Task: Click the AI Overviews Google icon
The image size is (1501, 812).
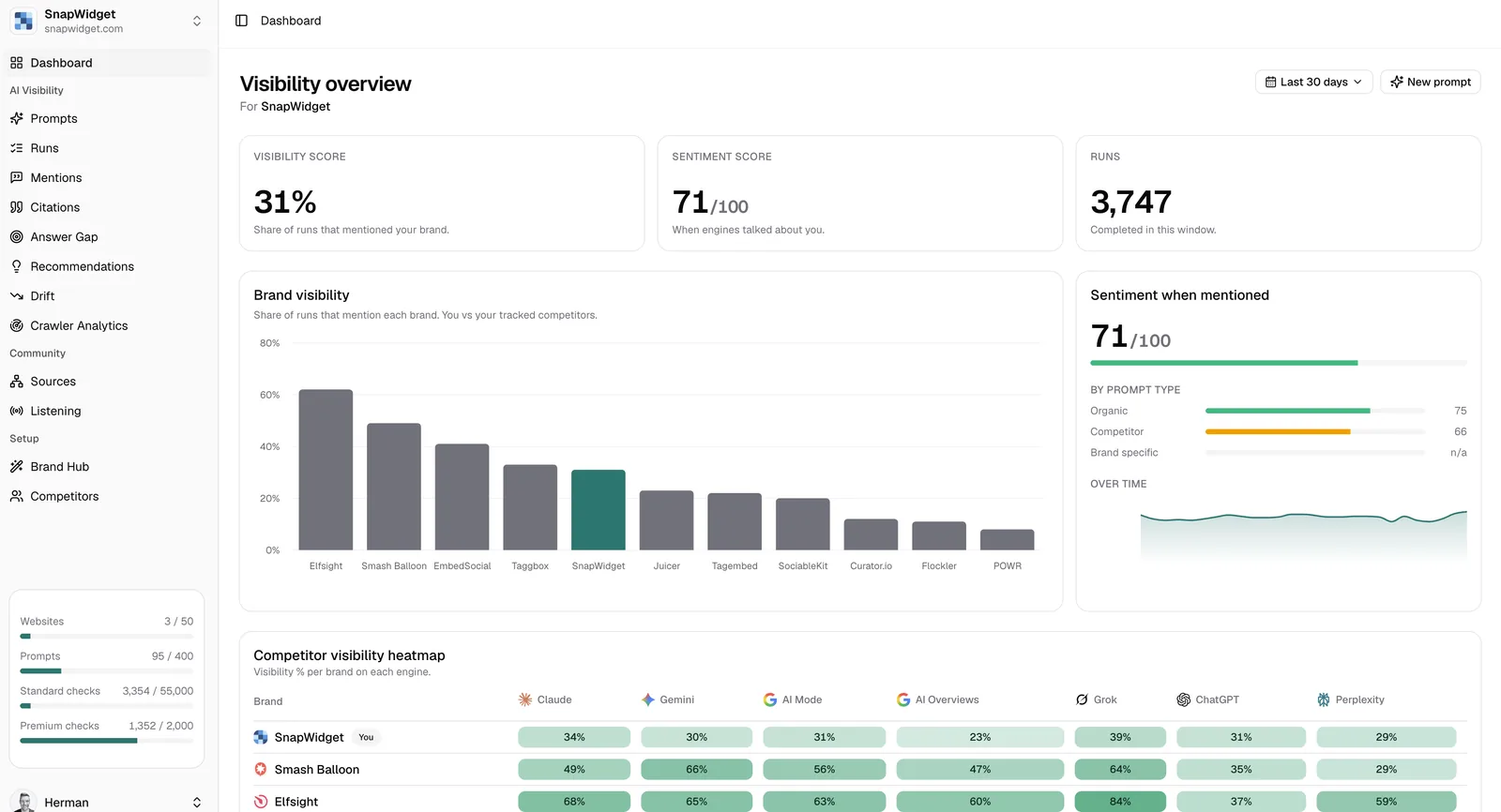Action: [x=903, y=699]
